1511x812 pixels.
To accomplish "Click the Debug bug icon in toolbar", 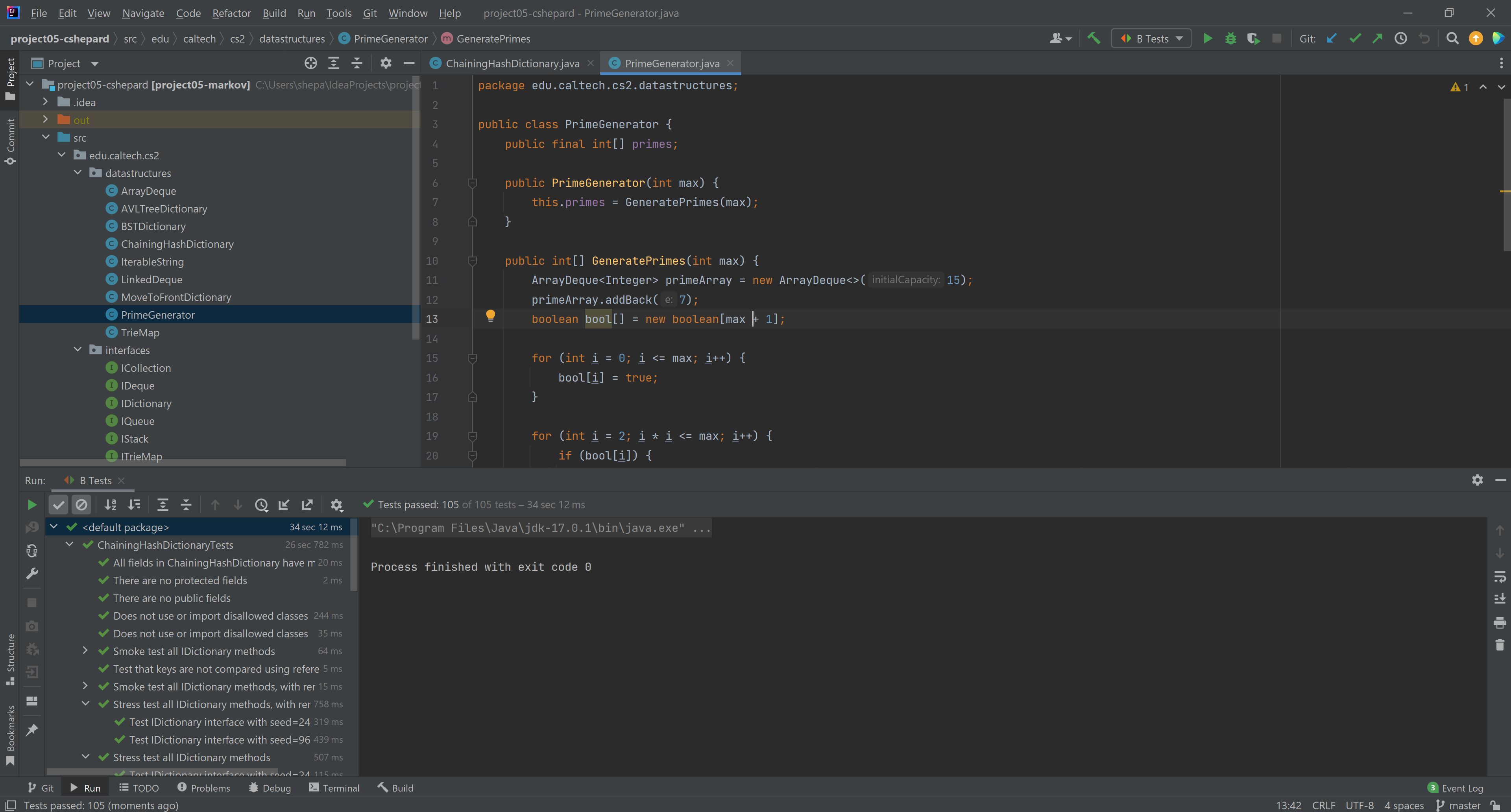I will tap(1230, 39).
